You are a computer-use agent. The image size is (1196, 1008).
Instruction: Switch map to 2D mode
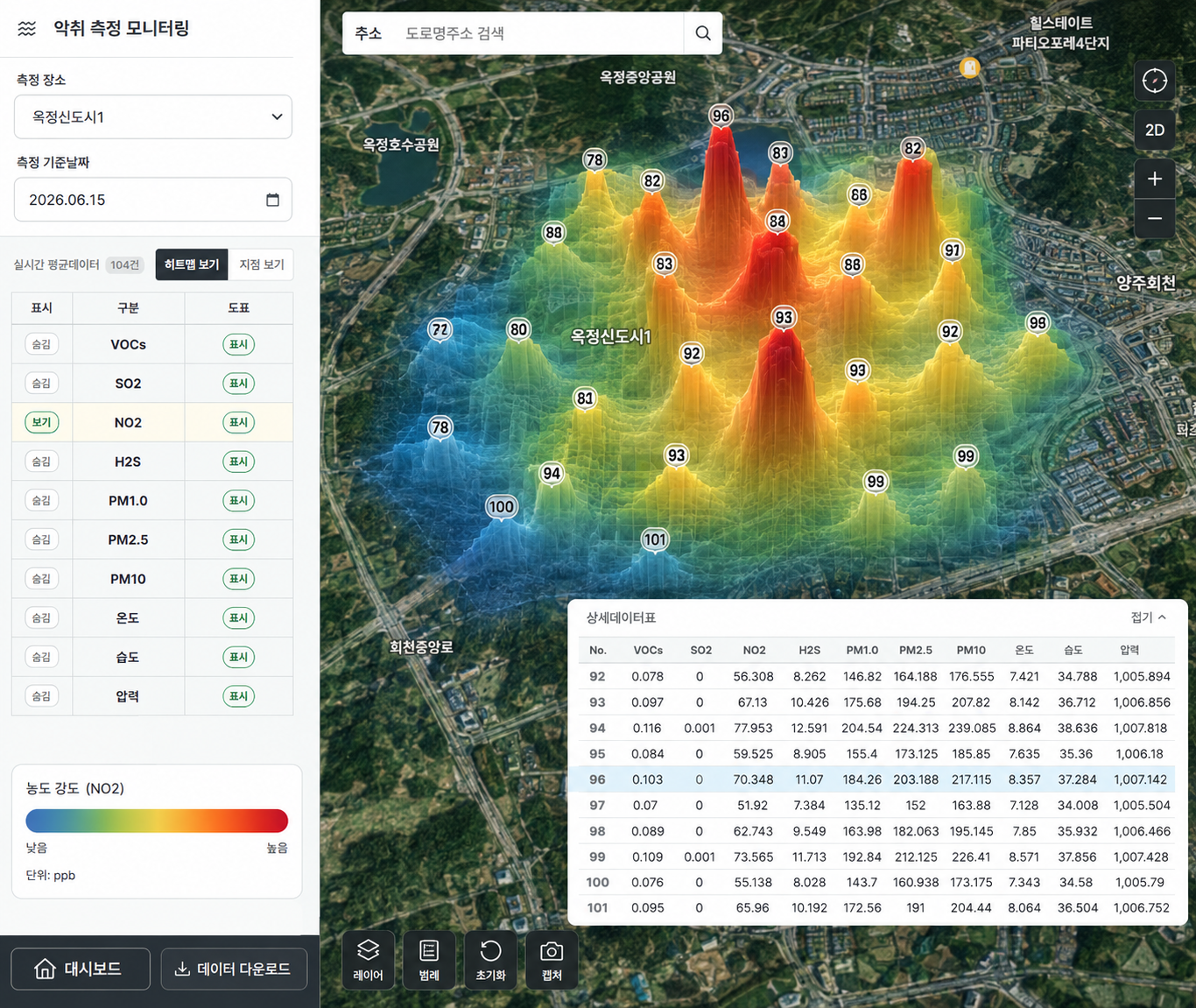(1154, 130)
